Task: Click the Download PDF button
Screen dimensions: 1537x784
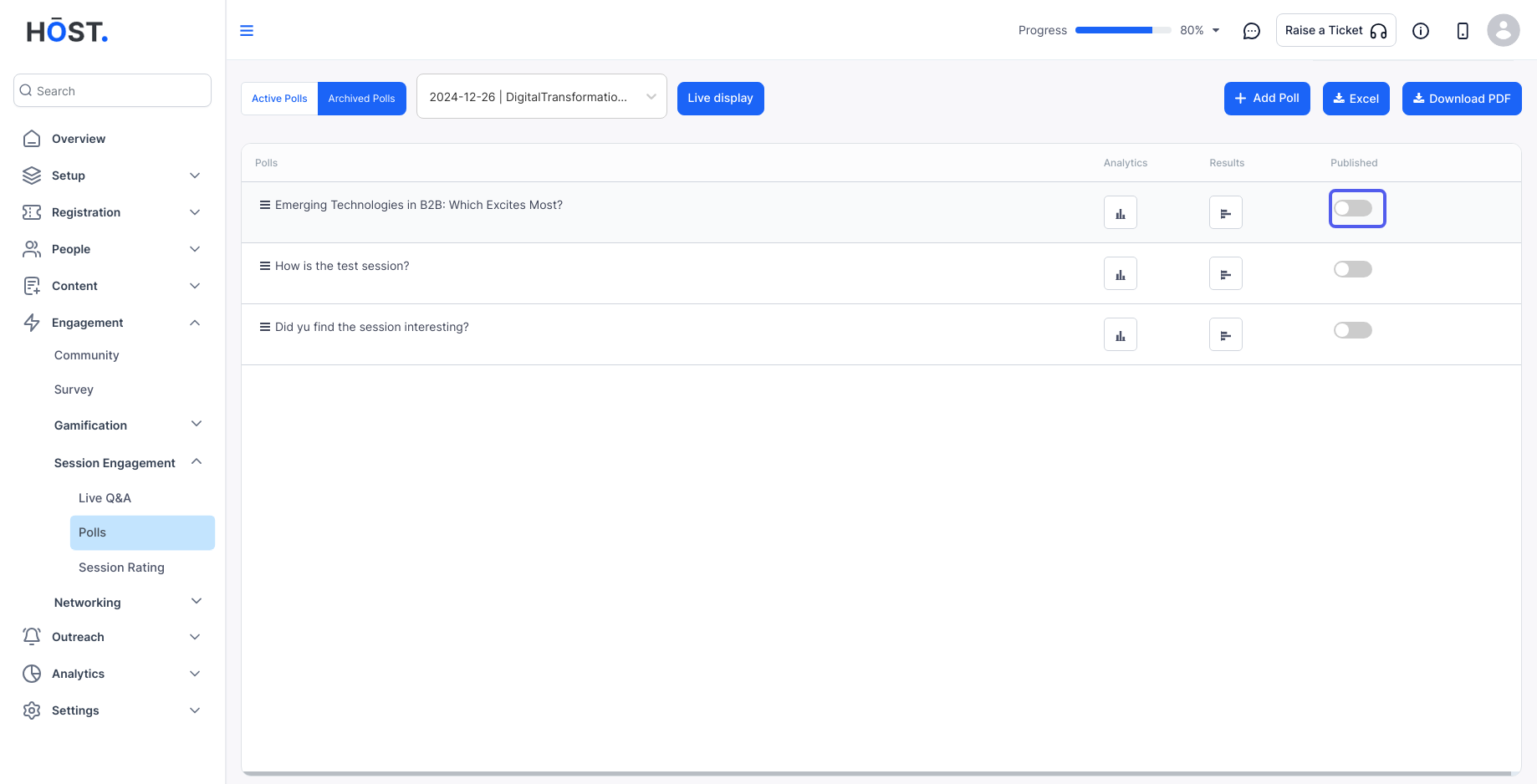Action: (x=1461, y=99)
